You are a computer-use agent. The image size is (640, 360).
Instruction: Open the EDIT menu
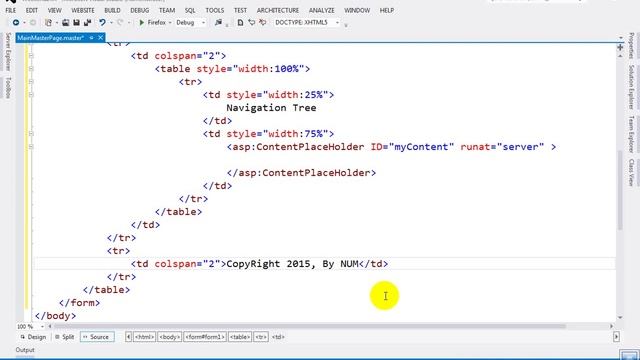pyautogui.click(x=31, y=10)
